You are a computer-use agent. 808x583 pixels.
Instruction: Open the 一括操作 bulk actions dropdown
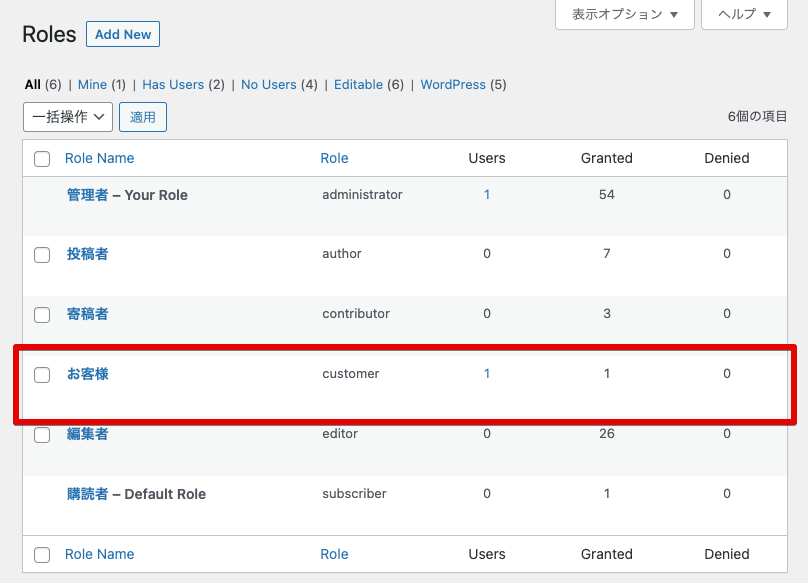(68, 117)
